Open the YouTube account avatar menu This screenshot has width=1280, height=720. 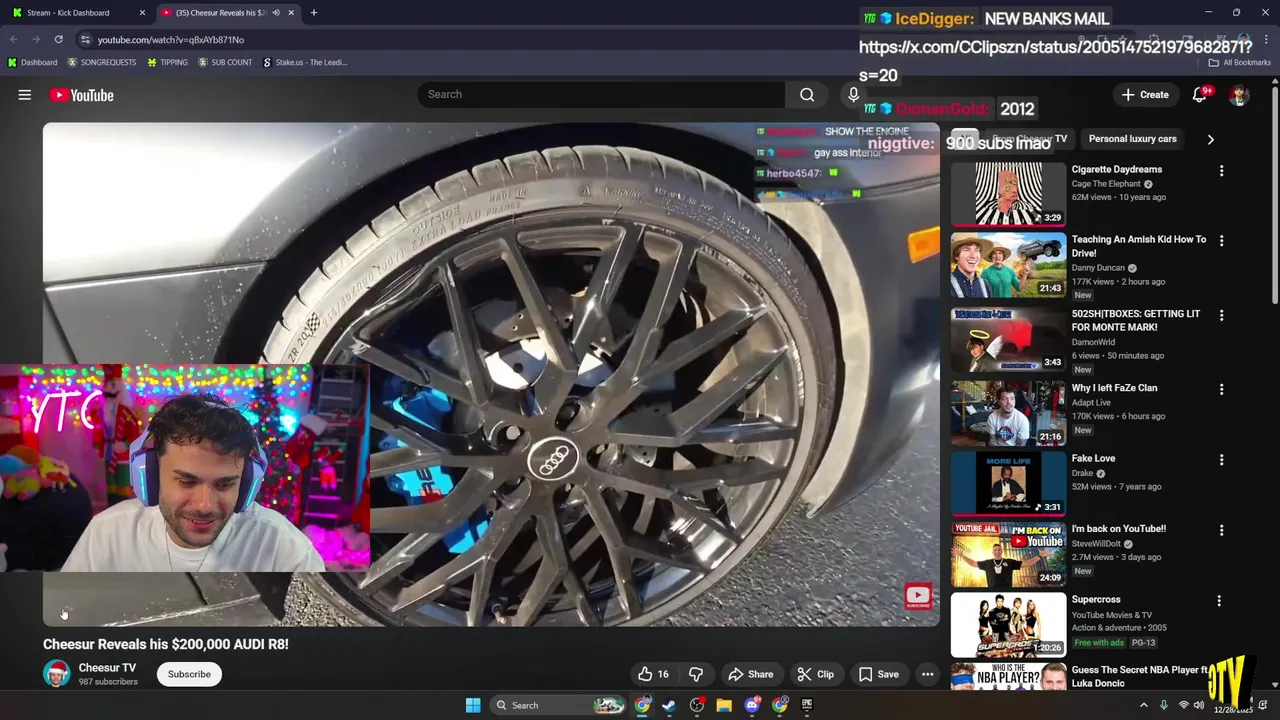tap(1239, 95)
